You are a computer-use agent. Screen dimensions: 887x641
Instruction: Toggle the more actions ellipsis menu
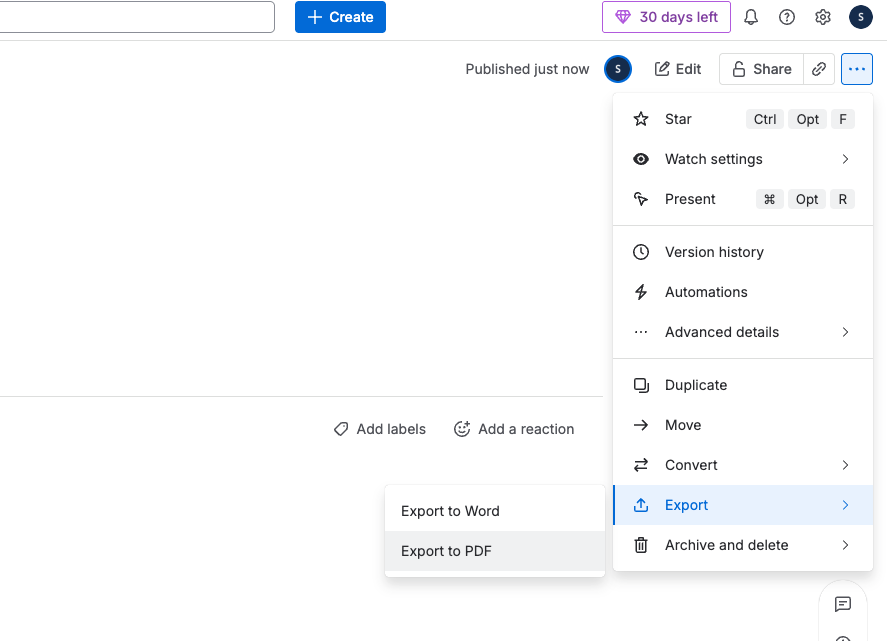pos(857,69)
